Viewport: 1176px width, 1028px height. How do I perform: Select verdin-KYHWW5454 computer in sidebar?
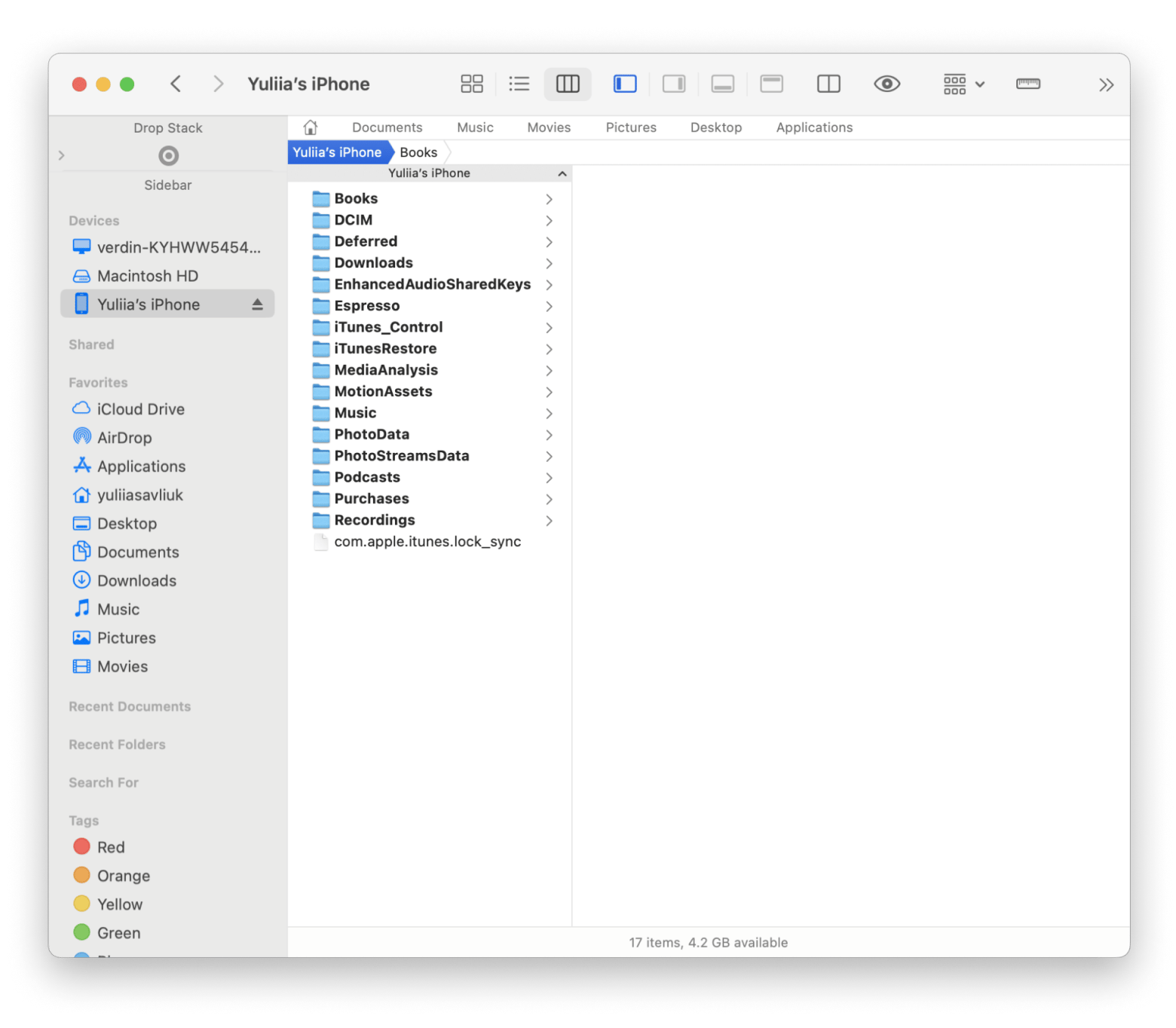167,247
